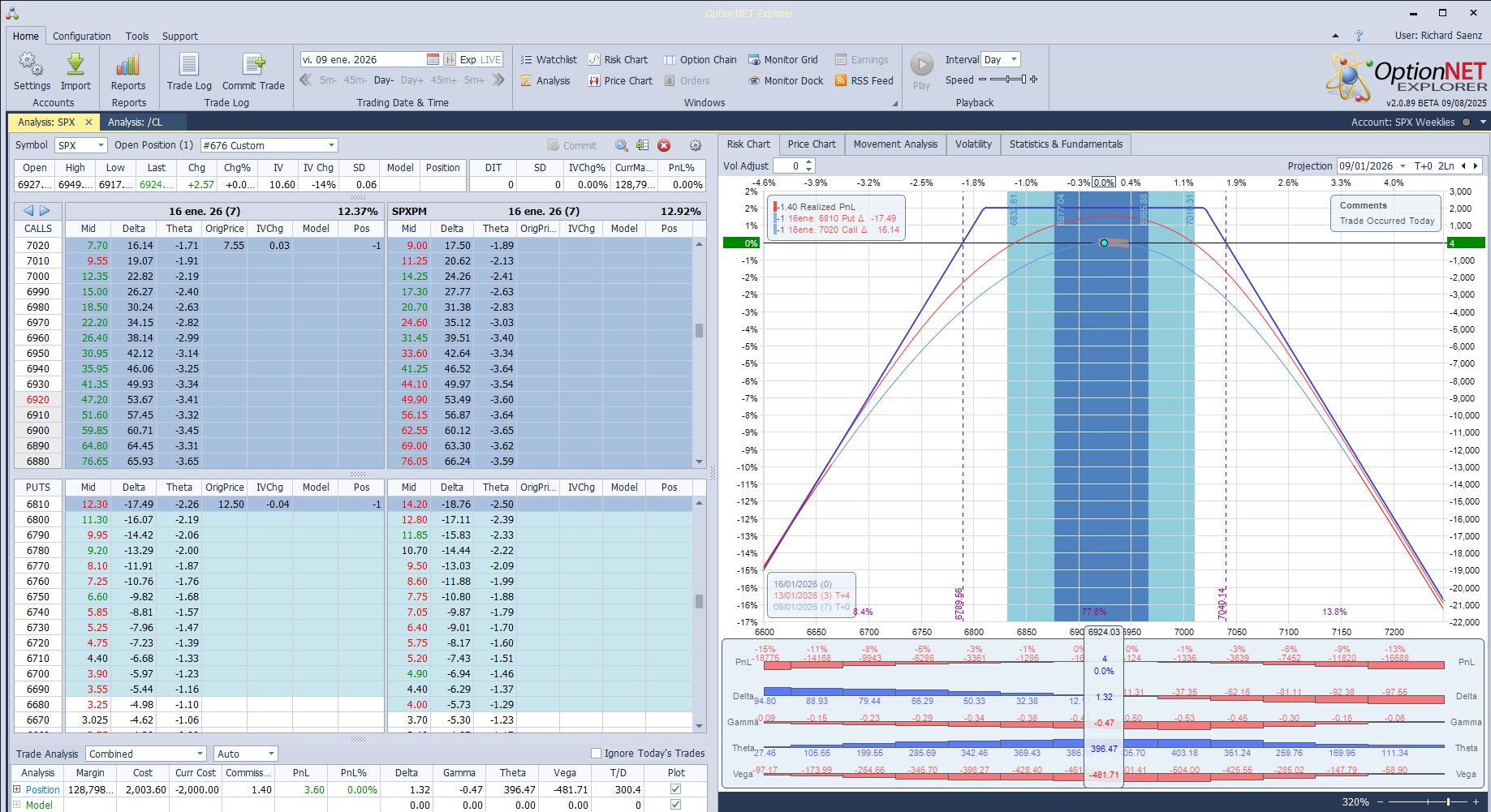Open Trade Analysis Combined dropdown
The image size is (1491, 812).
(200, 754)
